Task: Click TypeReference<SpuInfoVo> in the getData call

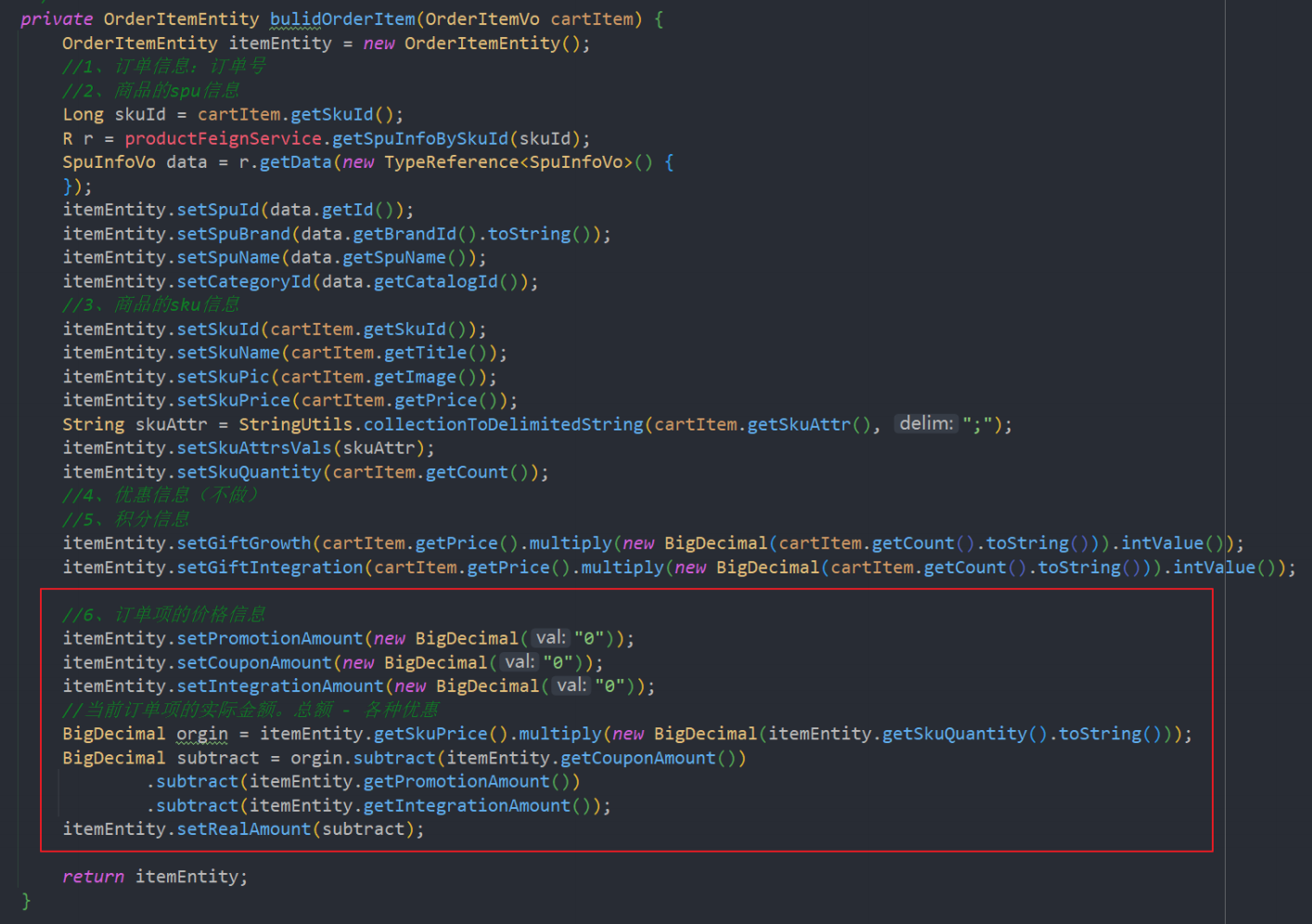Action: coord(508,161)
